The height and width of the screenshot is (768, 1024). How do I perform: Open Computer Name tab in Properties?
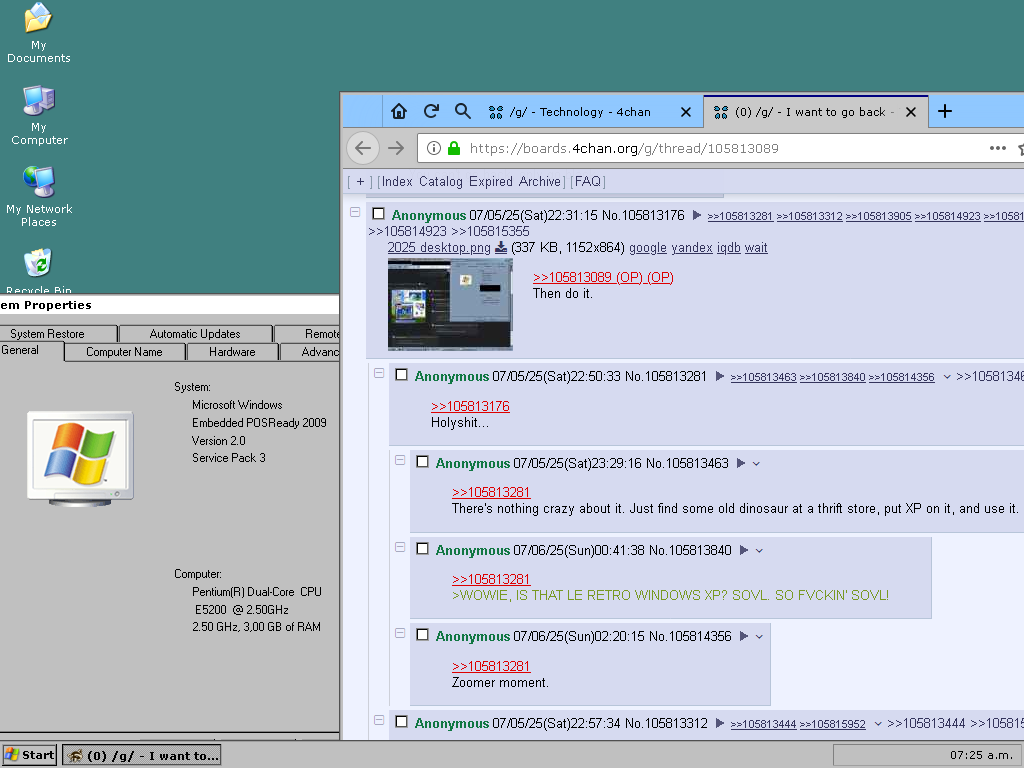[124, 352]
